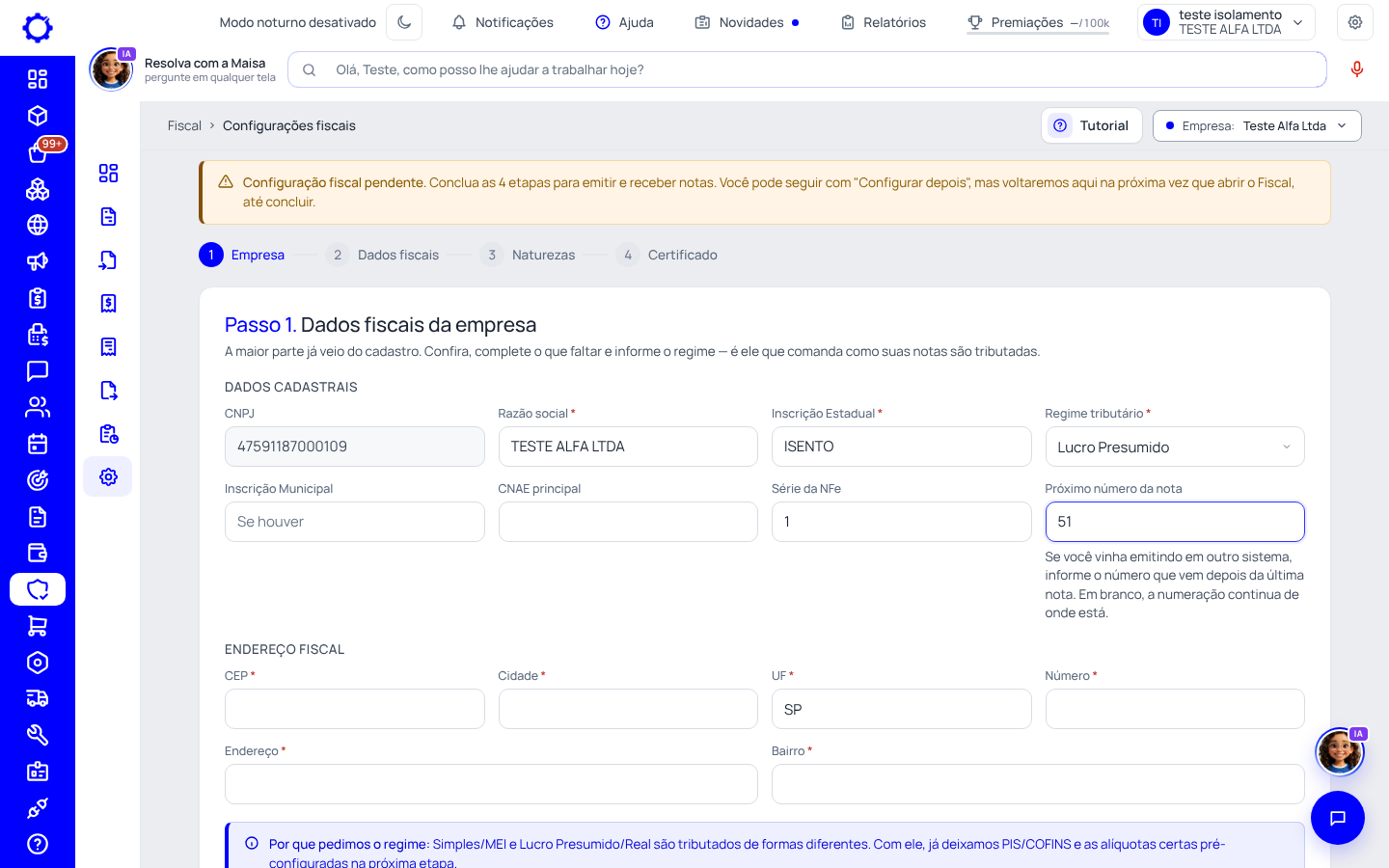Open Notificações in the top bar

[x=503, y=22]
